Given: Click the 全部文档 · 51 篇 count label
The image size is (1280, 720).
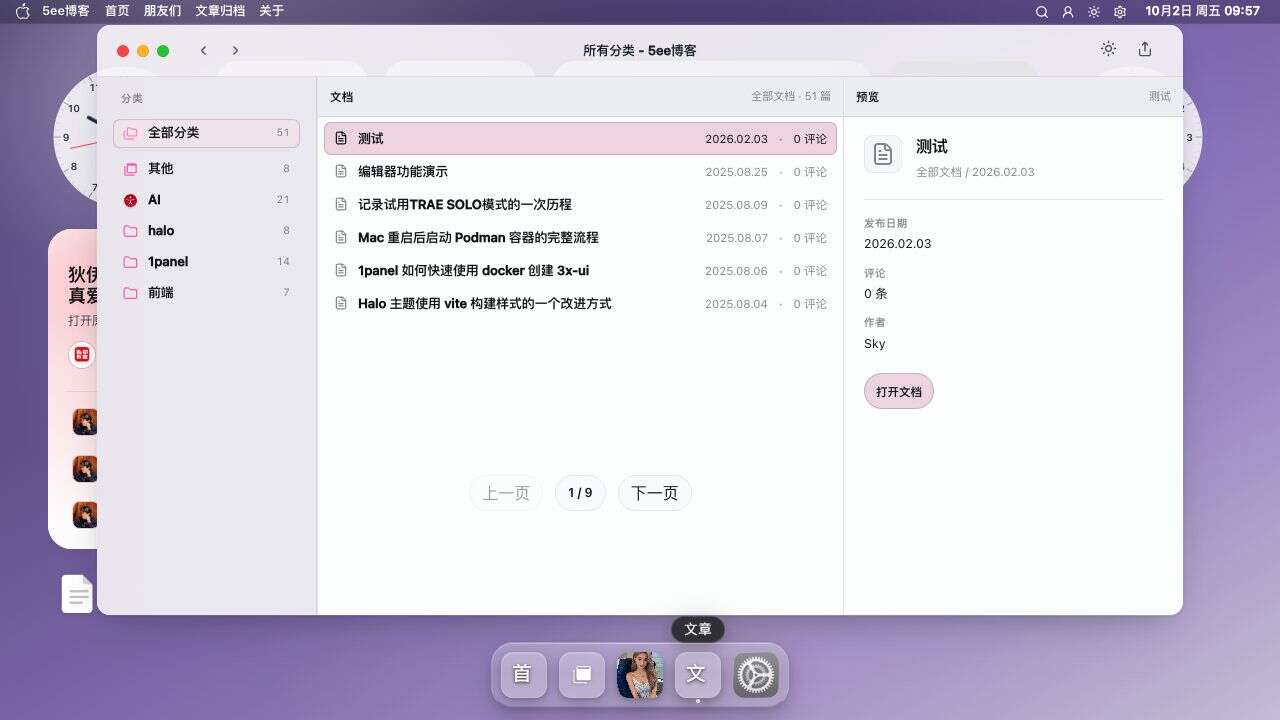Looking at the screenshot, I should (791, 97).
